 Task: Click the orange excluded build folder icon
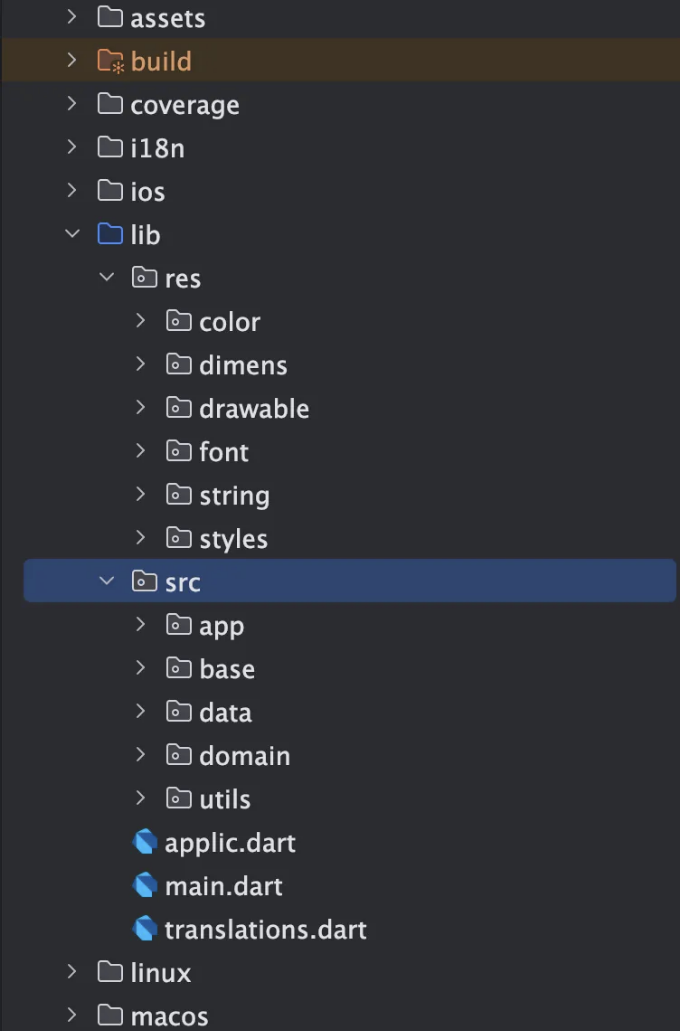pyautogui.click(x=110, y=60)
